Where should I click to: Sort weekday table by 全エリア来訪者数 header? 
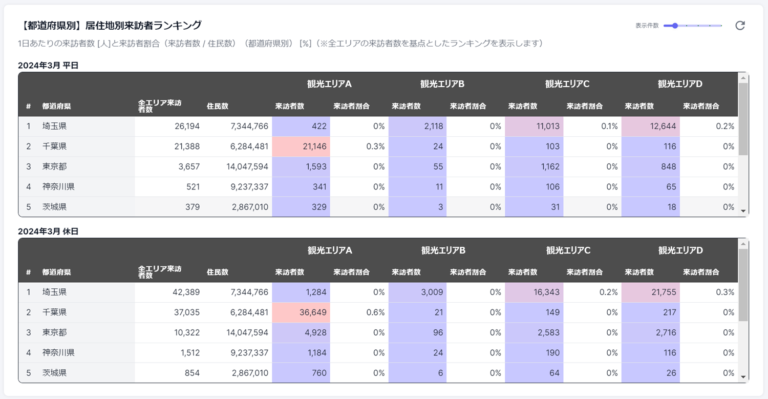click(x=159, y=106)
